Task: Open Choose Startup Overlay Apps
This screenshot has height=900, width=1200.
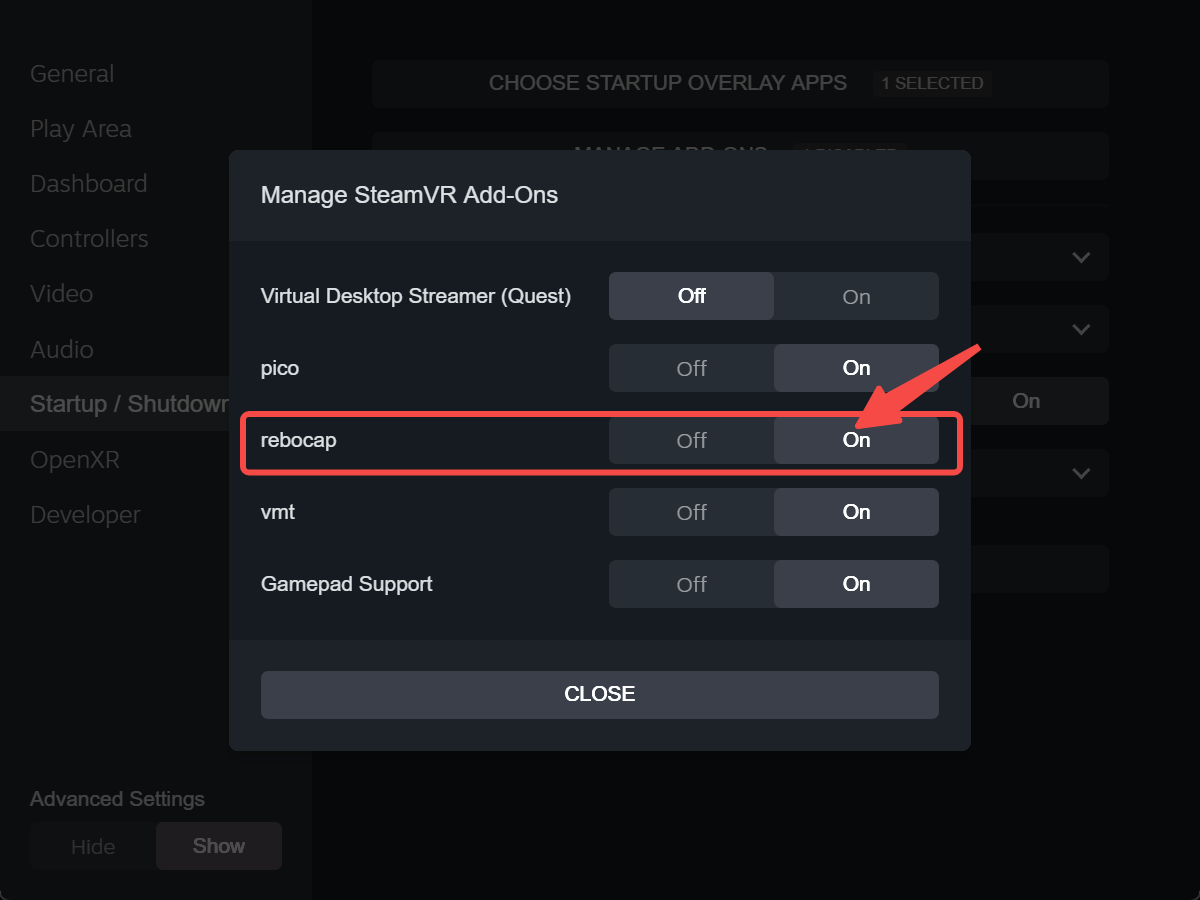Action: [740, 83]
